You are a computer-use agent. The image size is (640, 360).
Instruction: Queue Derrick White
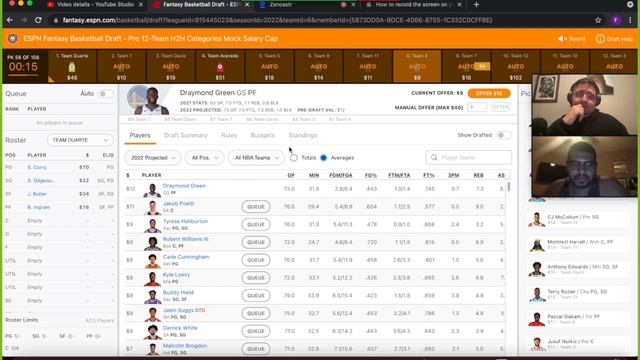(256, 331)
